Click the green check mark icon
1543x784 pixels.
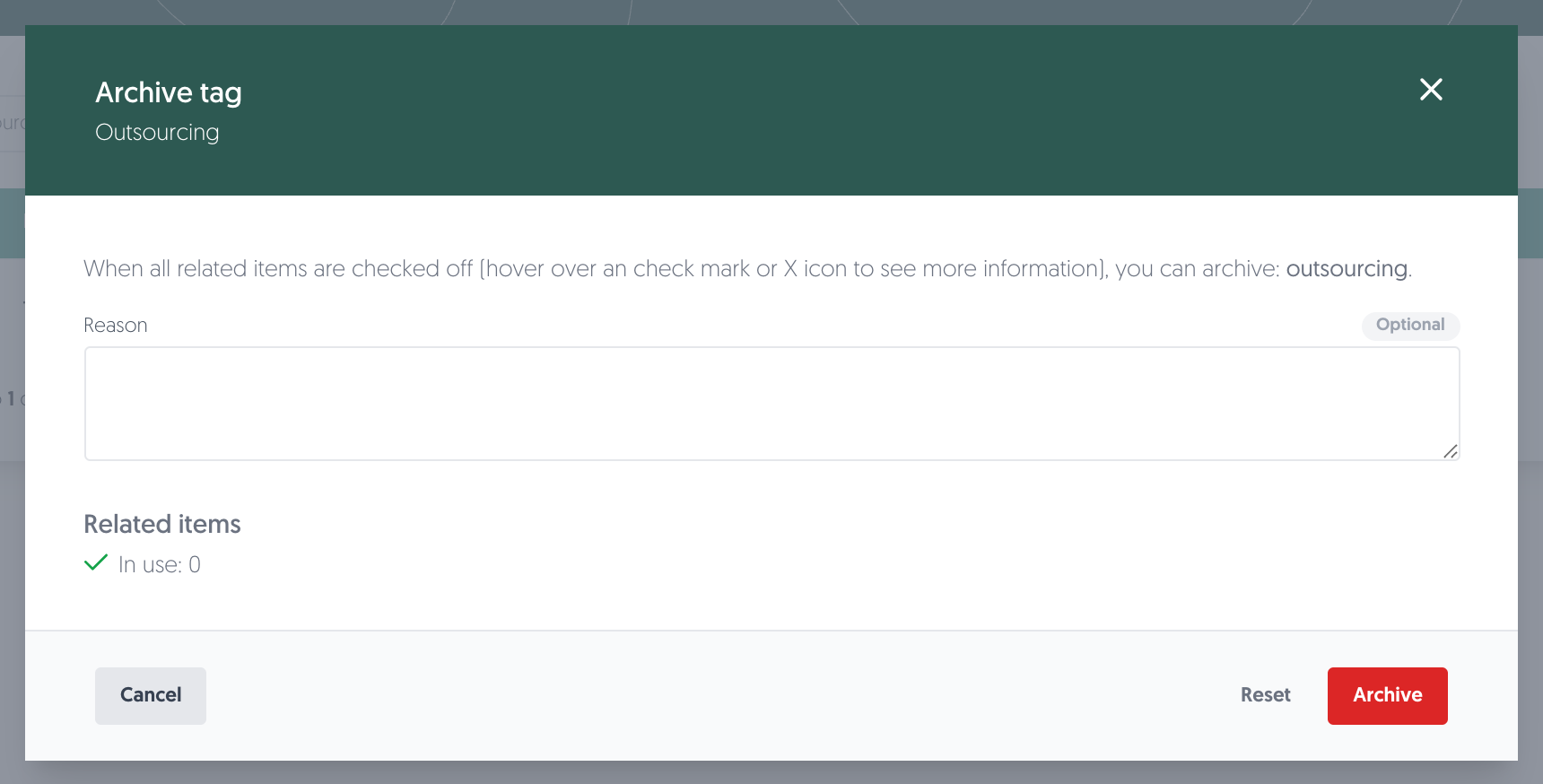[96, 562]
